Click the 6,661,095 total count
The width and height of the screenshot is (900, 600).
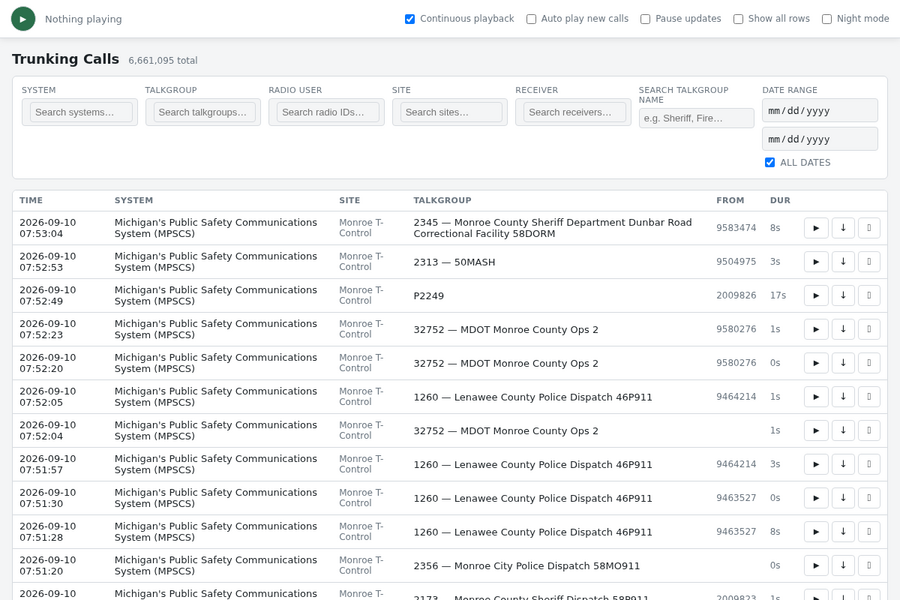point(163,60)
